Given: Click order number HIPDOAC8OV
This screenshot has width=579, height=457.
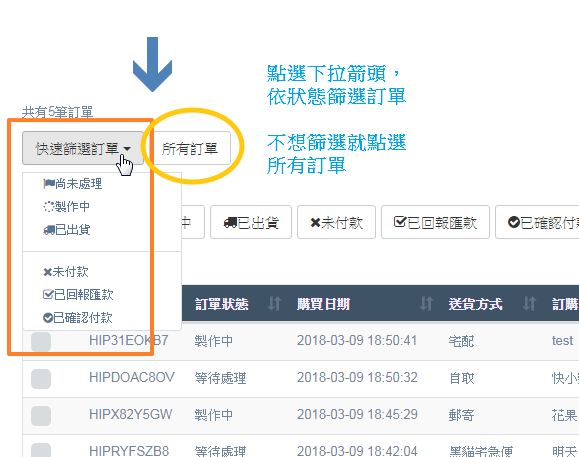Looking at the screenshot, I should (x=132, y=377).
